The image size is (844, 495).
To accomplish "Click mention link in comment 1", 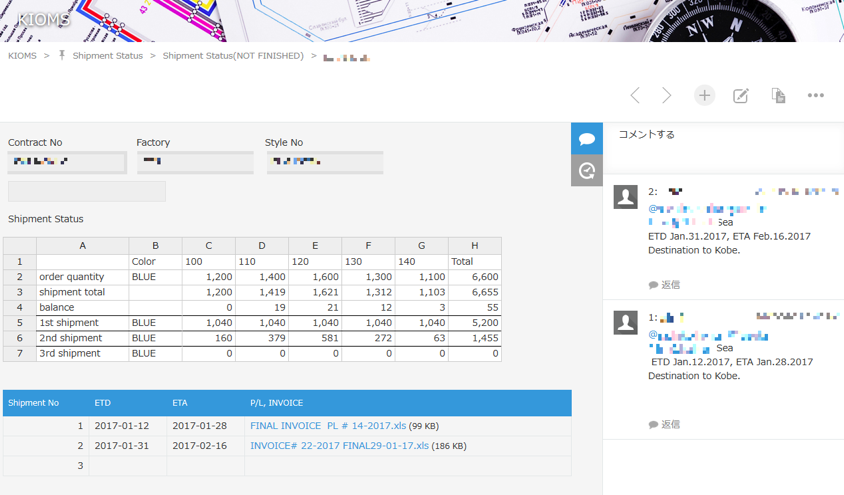I will (708, 336).
